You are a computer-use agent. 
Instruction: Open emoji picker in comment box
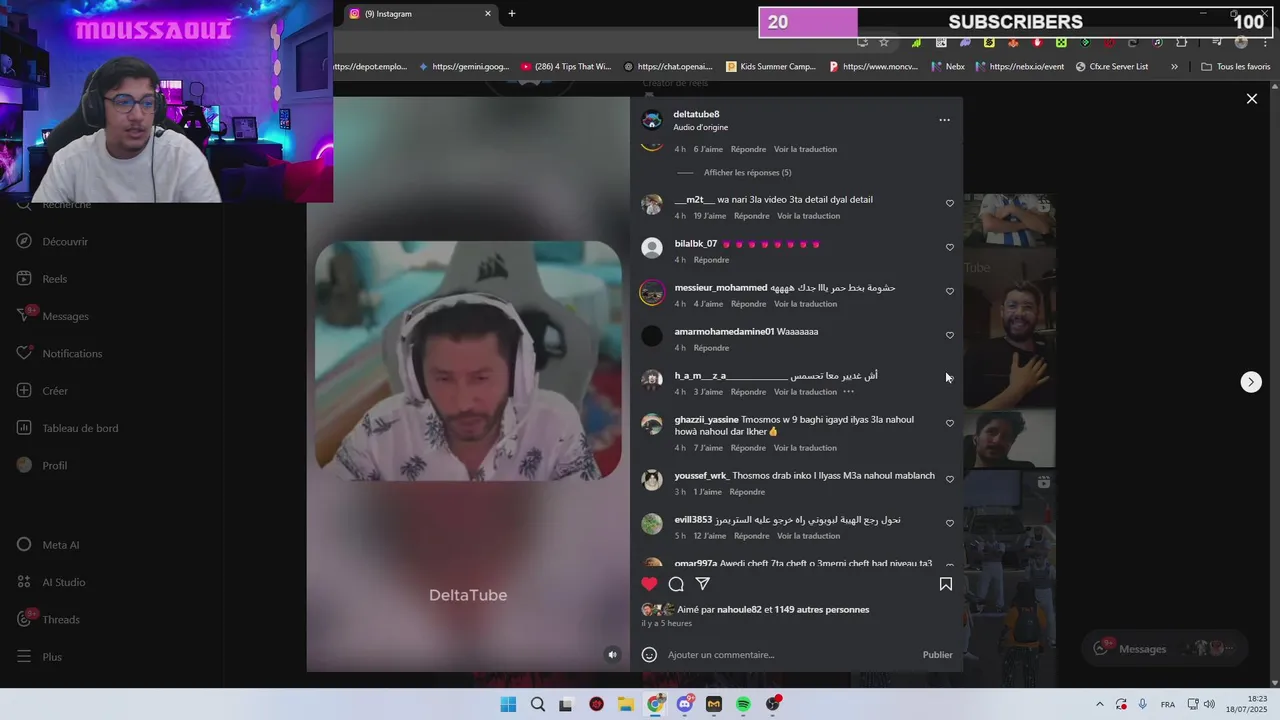(649, 655)
